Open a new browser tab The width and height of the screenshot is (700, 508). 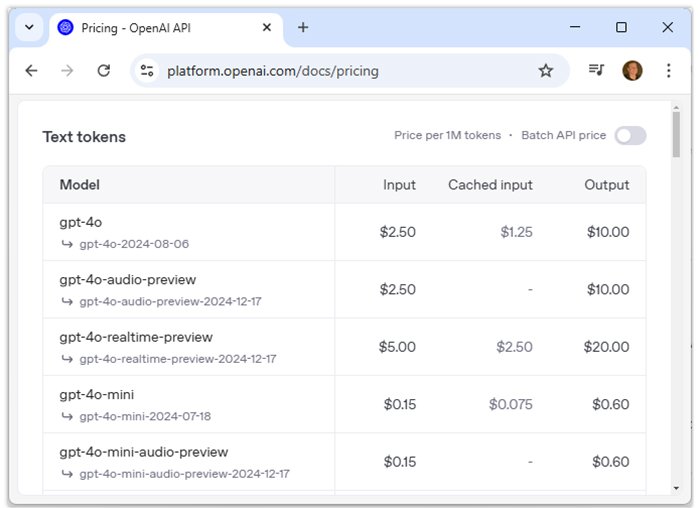(303, 28)
